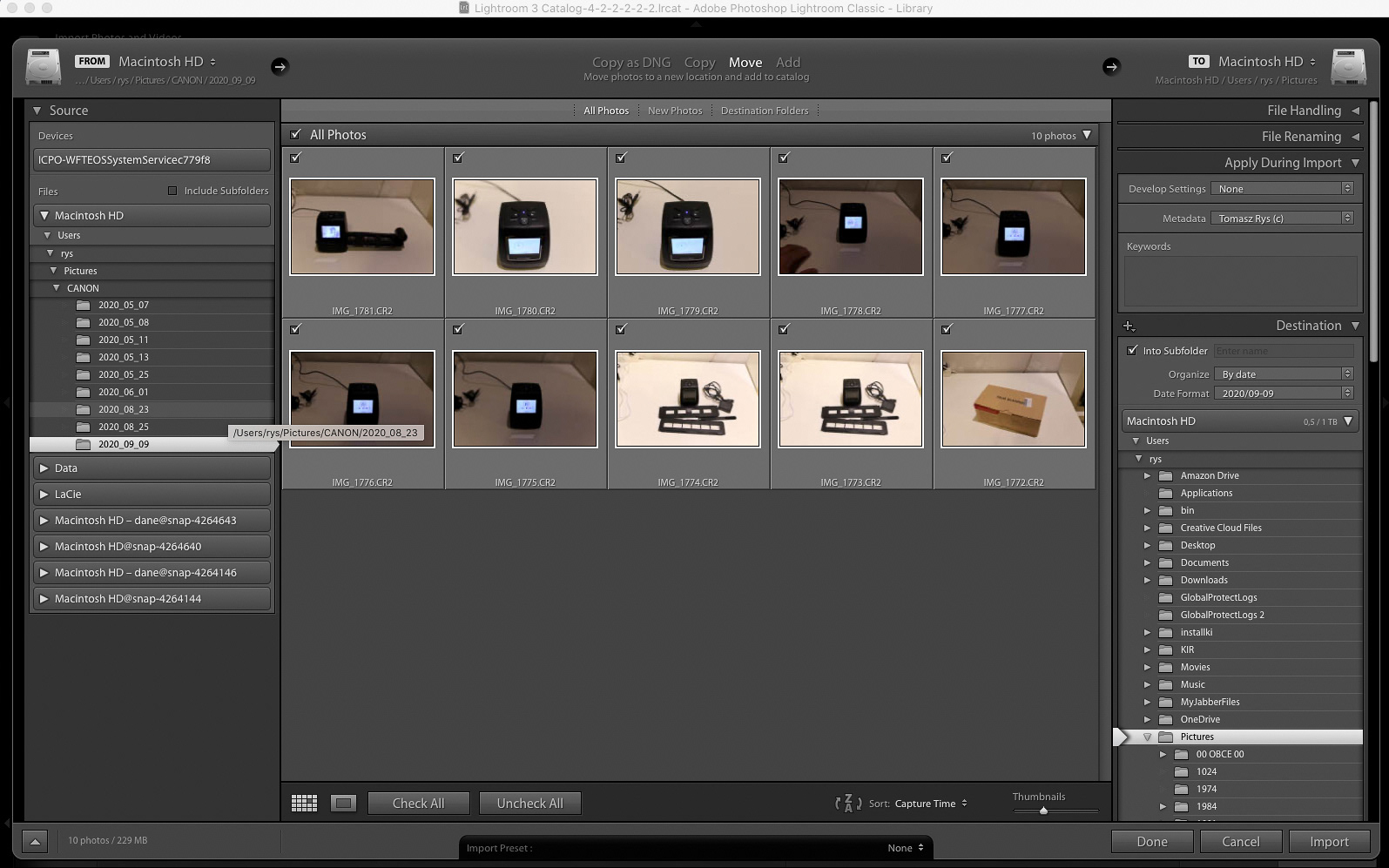
Task: Open the 10 photos filter menu arrow
Action: pyautogui.click(x=1087, y=135)
